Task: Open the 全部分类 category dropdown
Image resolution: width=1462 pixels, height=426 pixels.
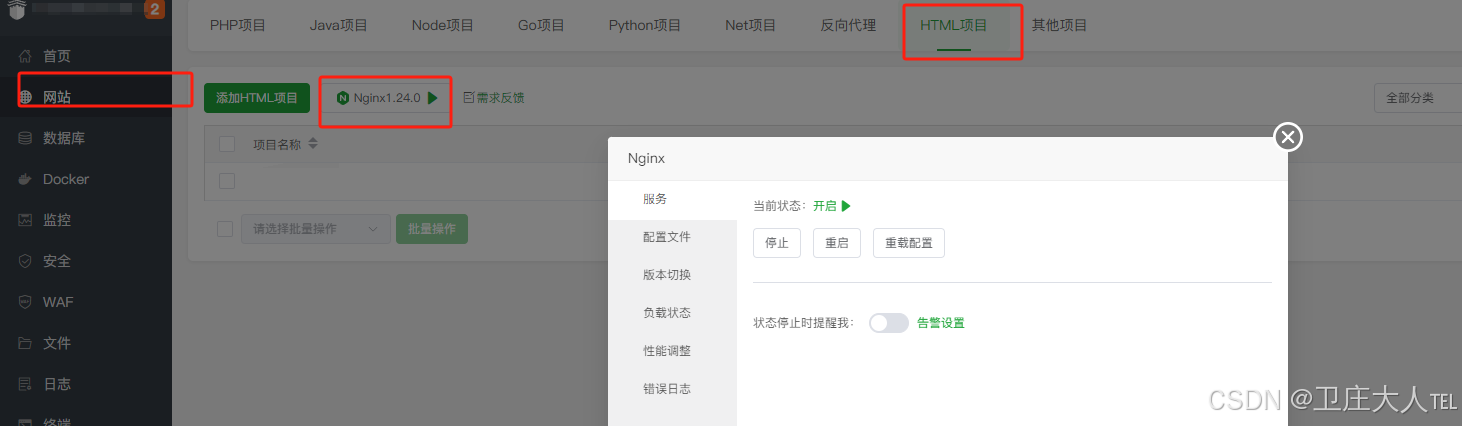Action: tap(1418, 98)
